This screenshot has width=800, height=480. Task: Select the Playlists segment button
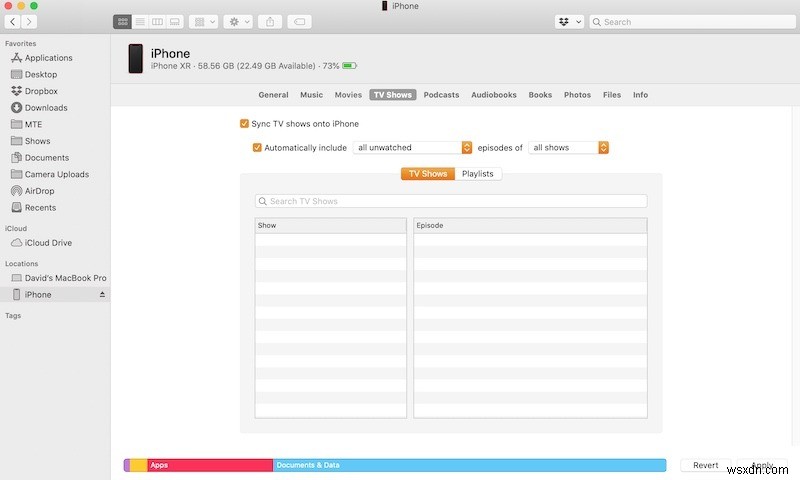pyautogui.click(x=478, y=174)
